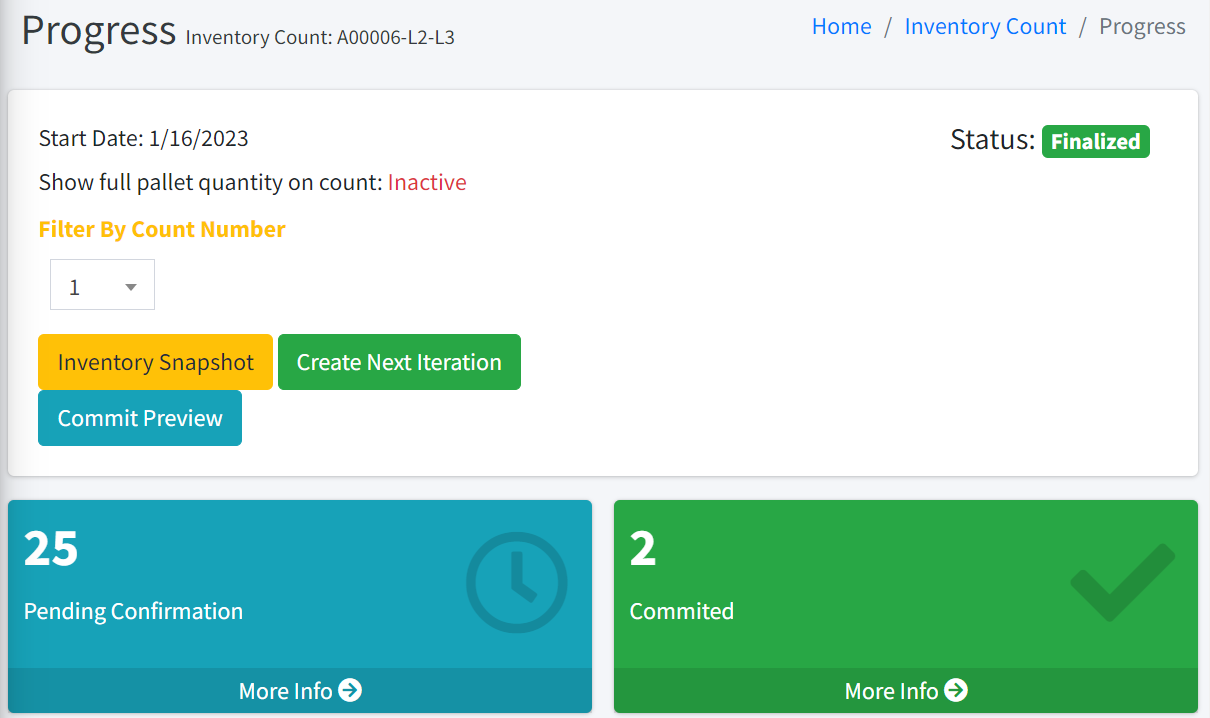Click the green Finalized status badge

point(1095,142)
